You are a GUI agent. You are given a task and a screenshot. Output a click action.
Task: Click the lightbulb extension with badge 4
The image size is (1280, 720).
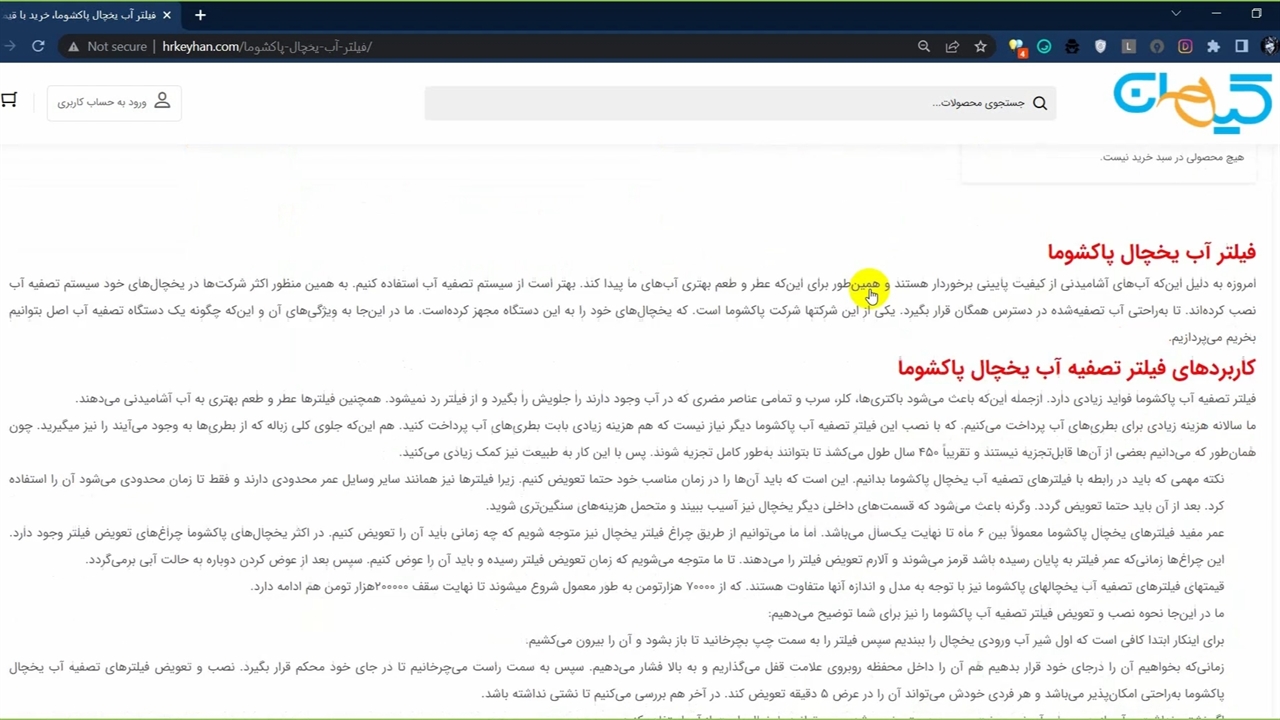tap(1017, 46)
